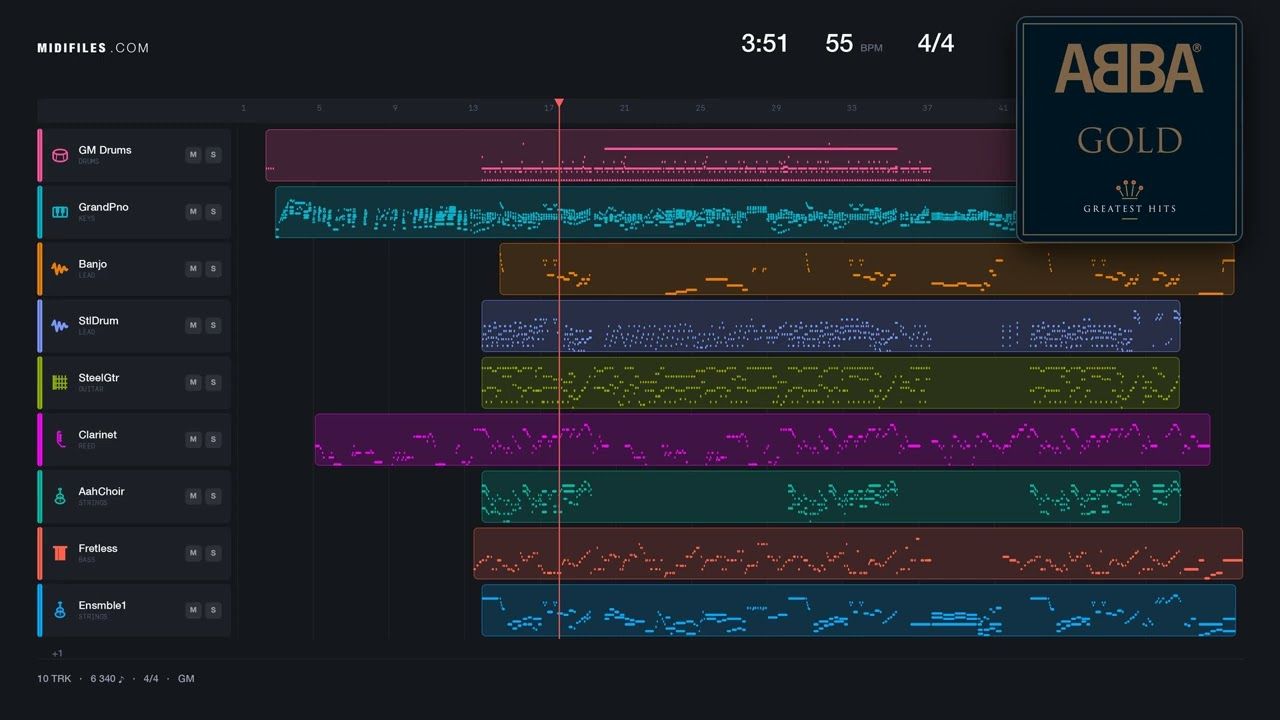Viewport: 1280px width, 720px height.
Task: Click the large 4/4 time signature beside BPM
Action: 936,43
